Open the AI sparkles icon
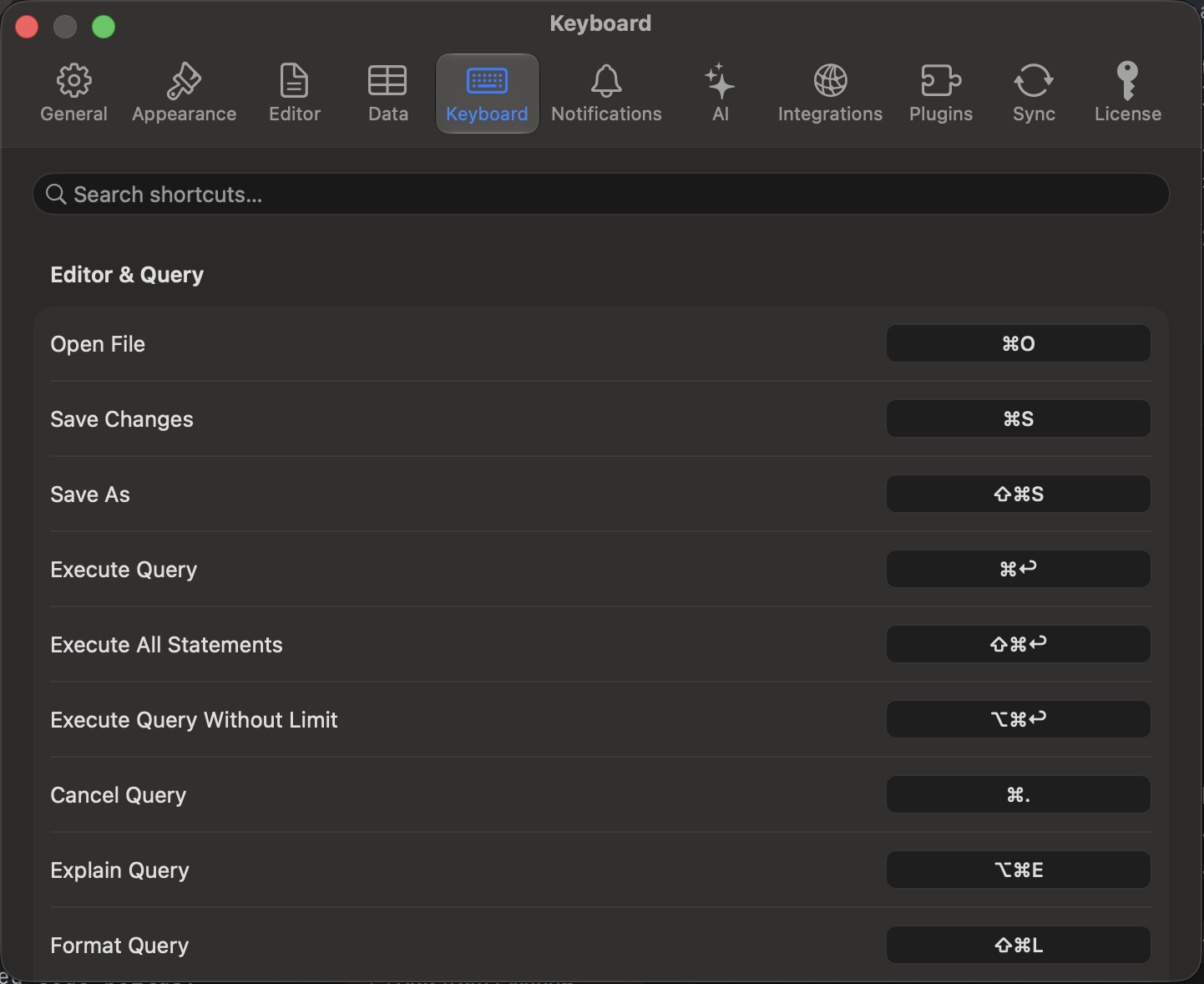This screenshot has height=984, width=1204. pos(720,81)
